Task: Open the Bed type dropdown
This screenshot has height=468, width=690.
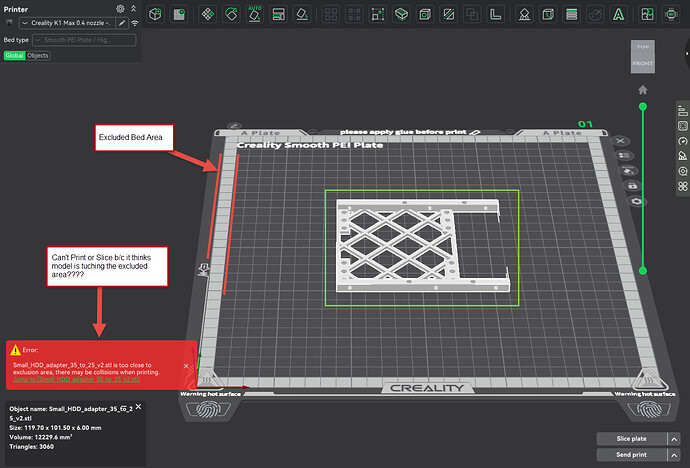Action: click(x=84, y=40)
